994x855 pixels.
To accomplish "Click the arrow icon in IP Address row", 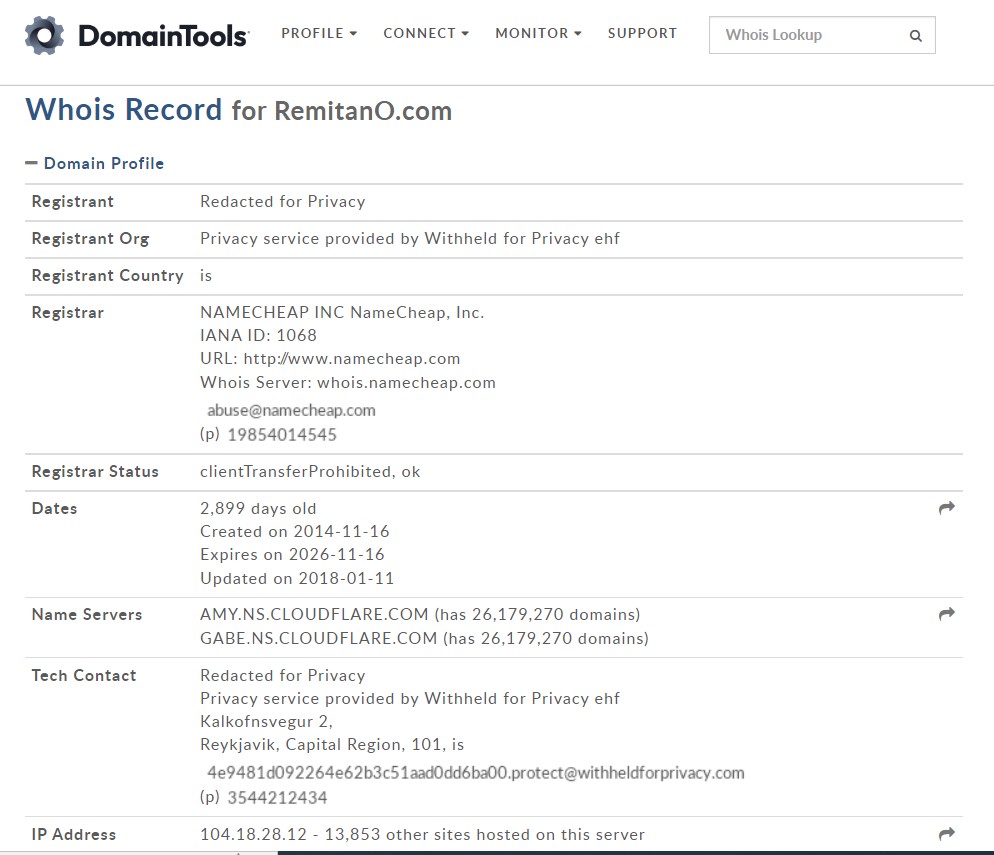I will point(946,834).
